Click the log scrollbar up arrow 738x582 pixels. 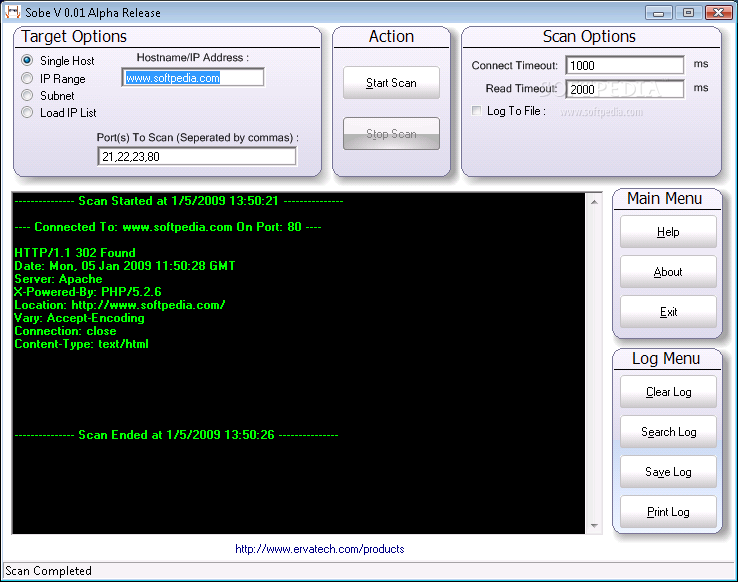click(x=594, y=202)
